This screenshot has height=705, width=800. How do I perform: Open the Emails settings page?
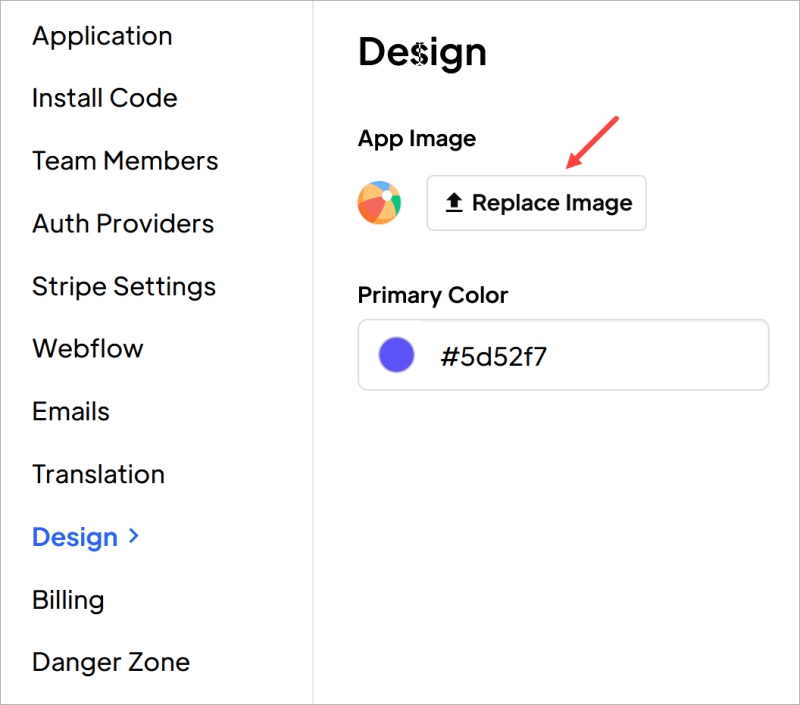tap(70, 411)
